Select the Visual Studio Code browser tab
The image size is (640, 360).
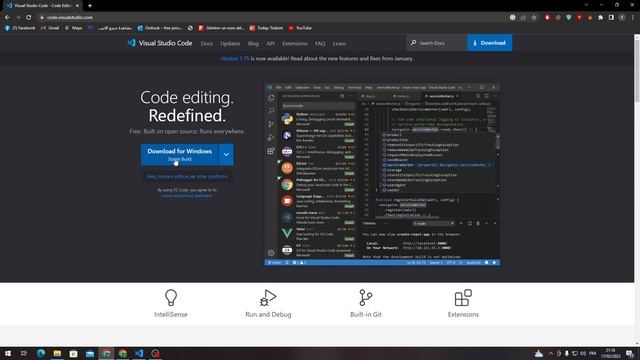click(x=42, y=6)
